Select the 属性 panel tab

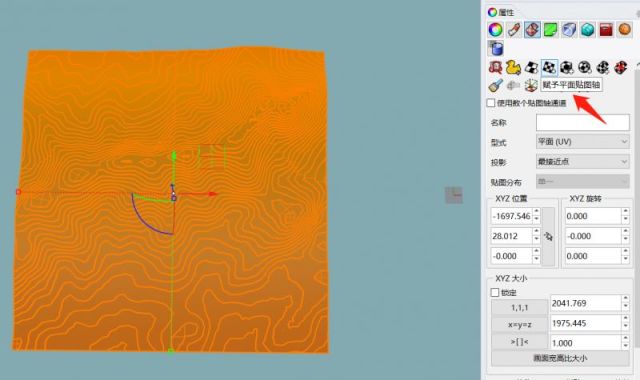tap(501, 12)
